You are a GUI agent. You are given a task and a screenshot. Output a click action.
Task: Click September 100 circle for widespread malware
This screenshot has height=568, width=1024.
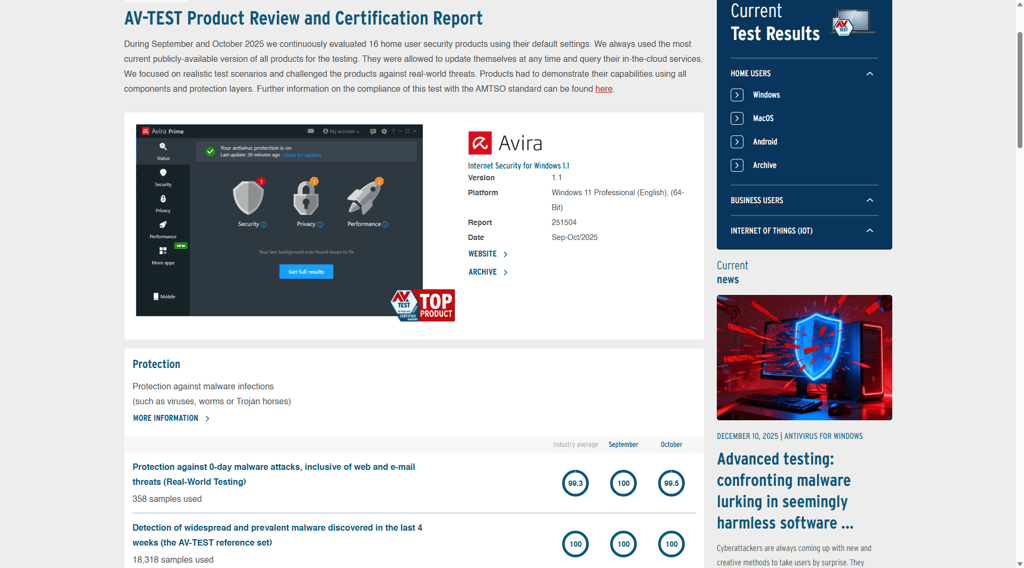(x=623, y=544)
